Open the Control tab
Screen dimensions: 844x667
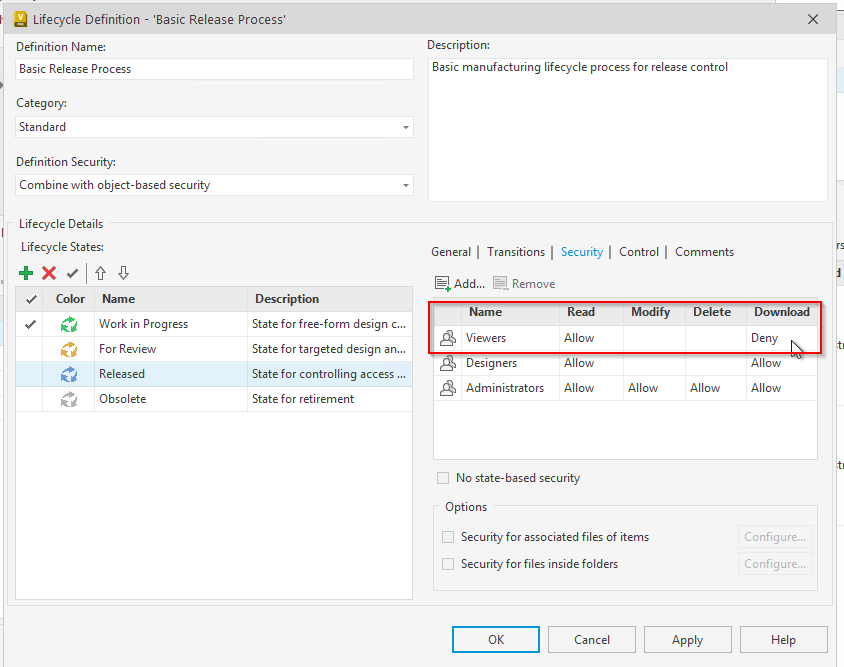(x=638, y=251)
